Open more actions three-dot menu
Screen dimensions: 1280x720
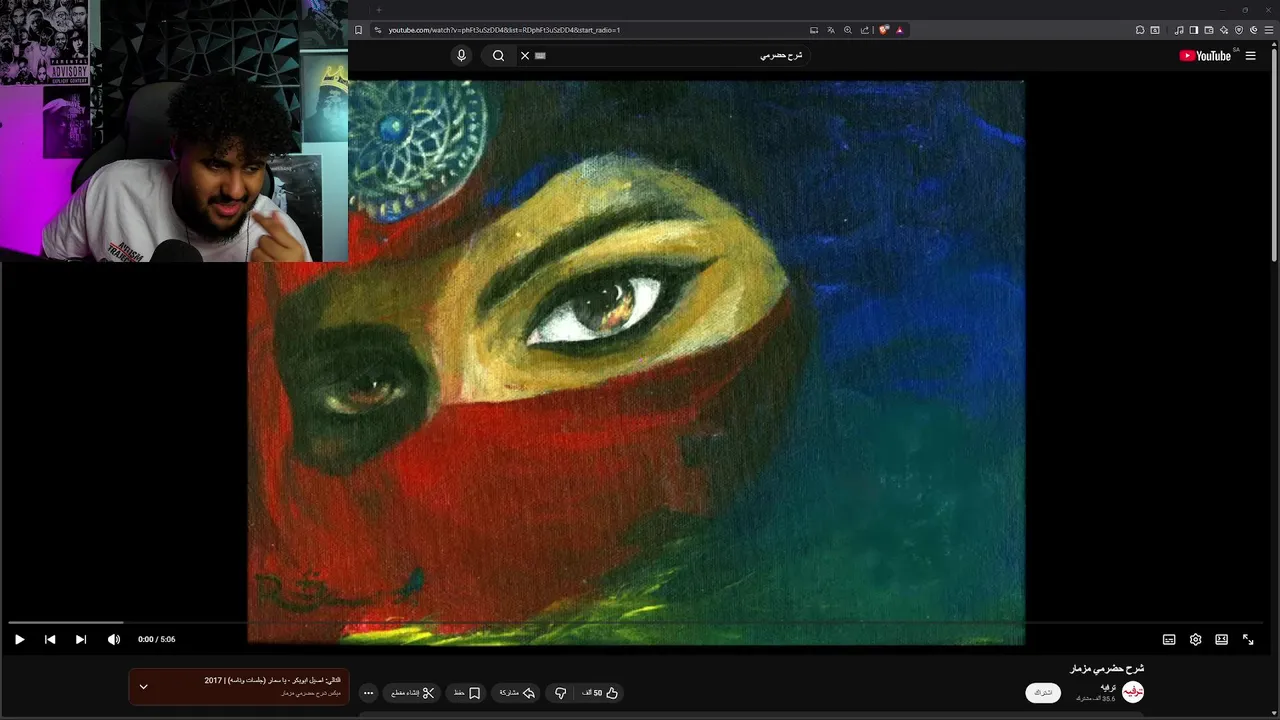pyautogui.click(x=368, y=693)
